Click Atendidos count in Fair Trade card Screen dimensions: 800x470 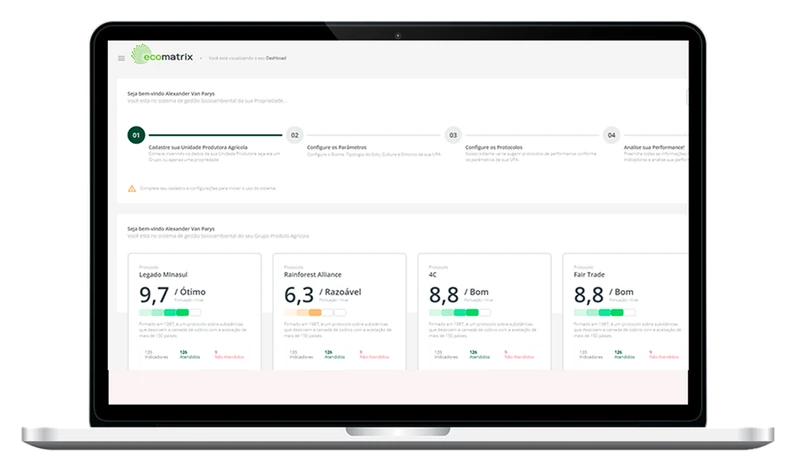pyautogui.click(x=624, y=355)
